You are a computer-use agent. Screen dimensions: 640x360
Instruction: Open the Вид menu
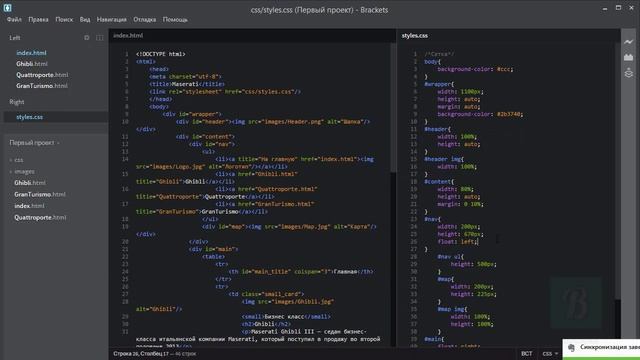(x=85, y=19)
